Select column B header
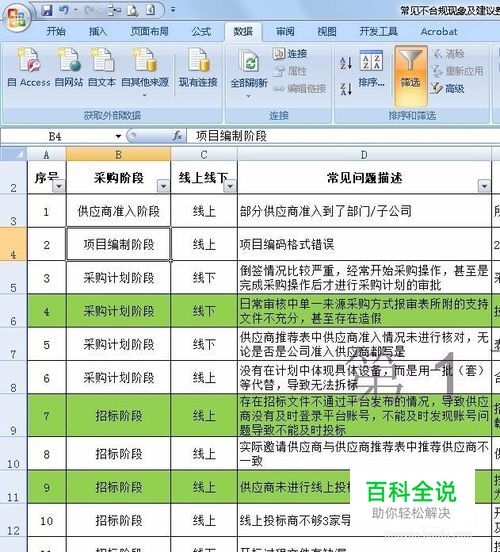The image size is (500, 552). pyautogui.click(x=118, y=154)
